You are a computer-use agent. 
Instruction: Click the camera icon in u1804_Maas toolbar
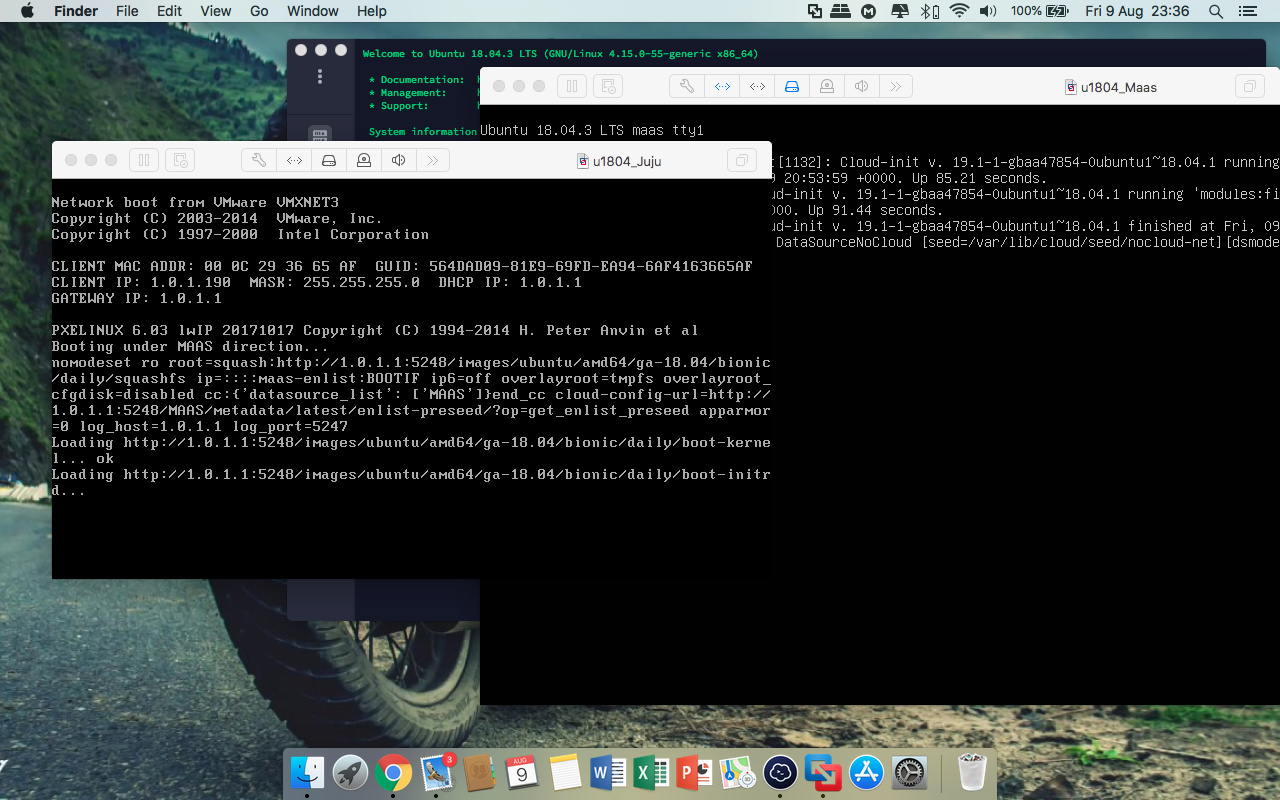827,87
